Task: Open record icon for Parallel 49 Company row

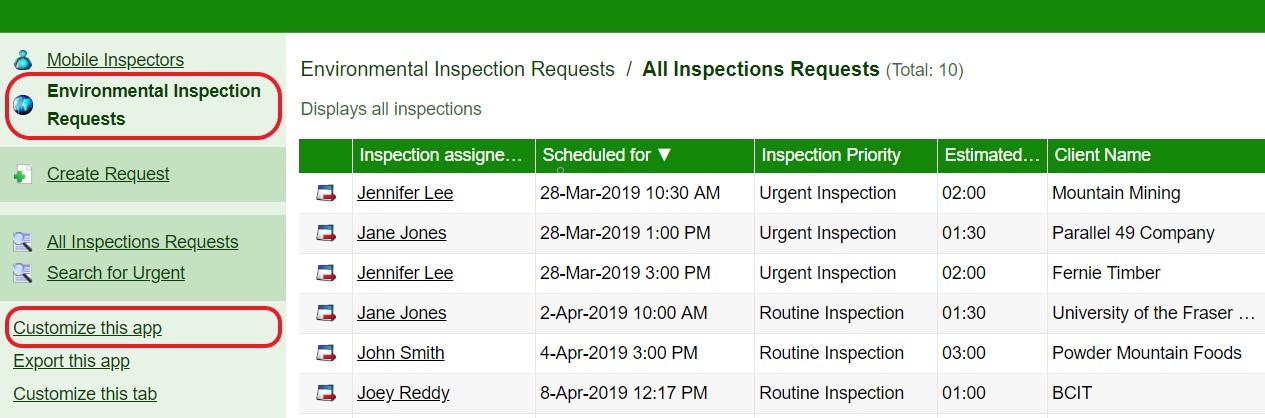Action: (x=325, y=233)
